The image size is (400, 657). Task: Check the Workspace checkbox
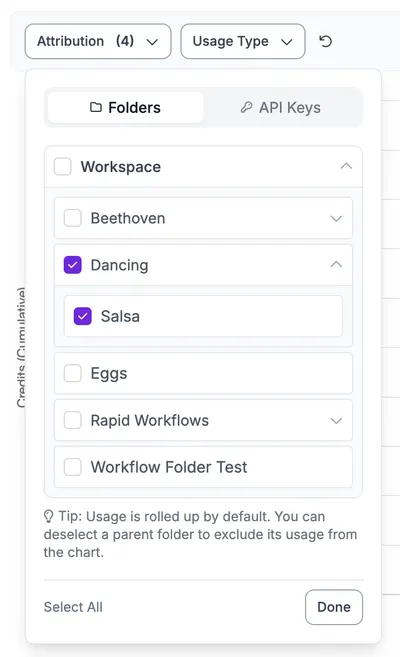(62, 166)
